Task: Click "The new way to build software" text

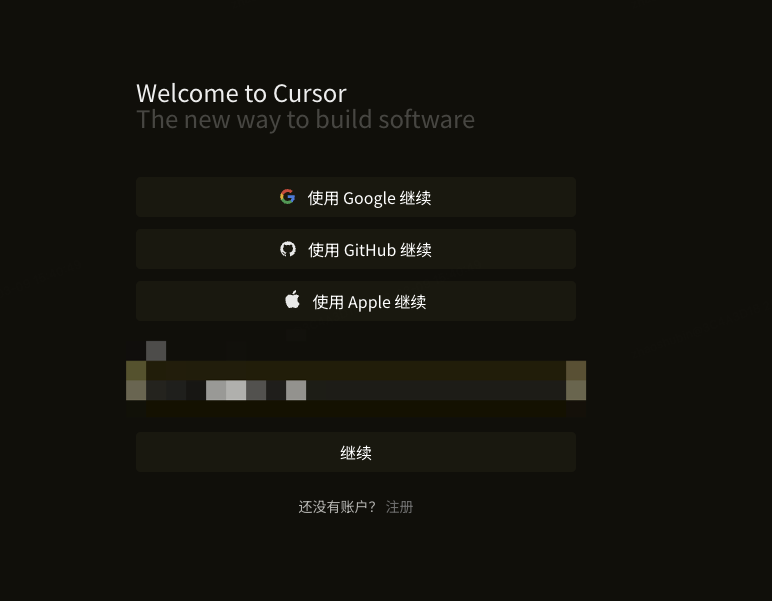Action: tap(305, 120)
